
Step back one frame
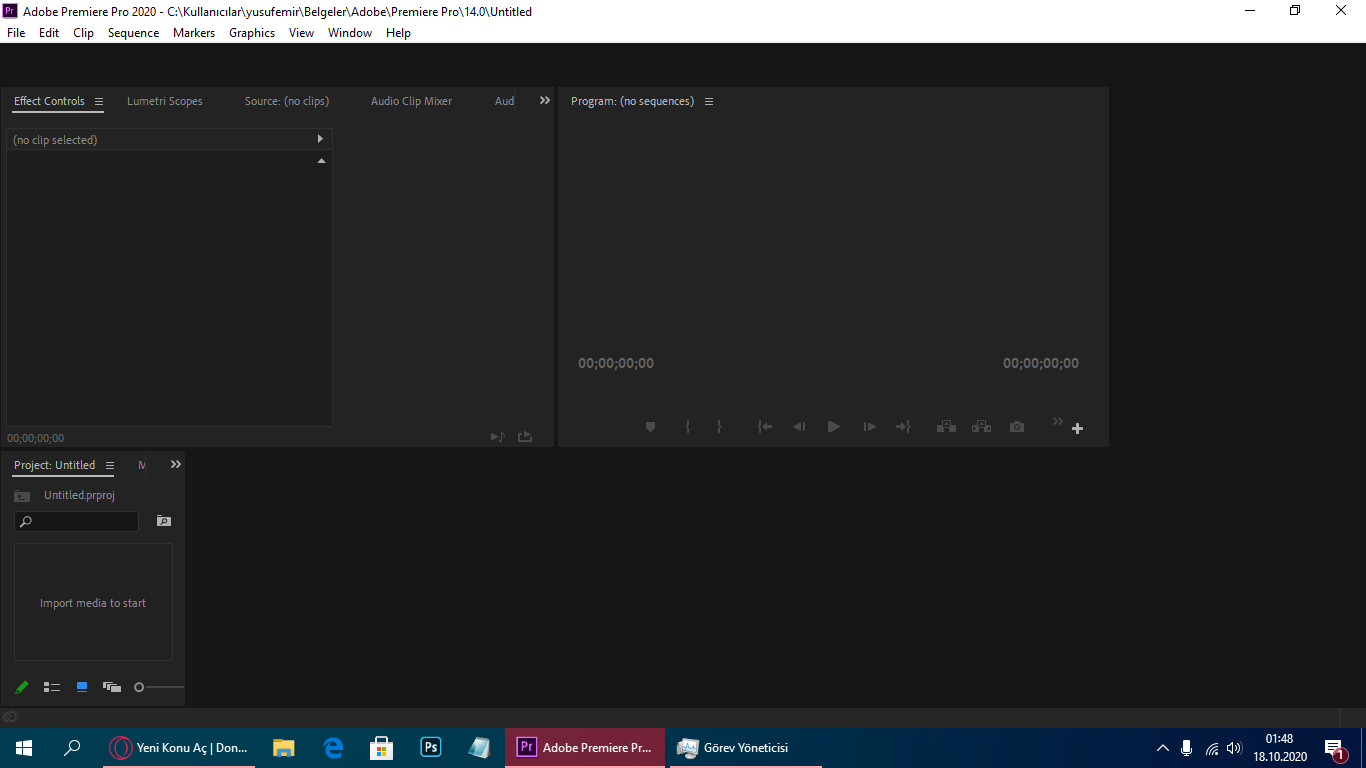799,427
